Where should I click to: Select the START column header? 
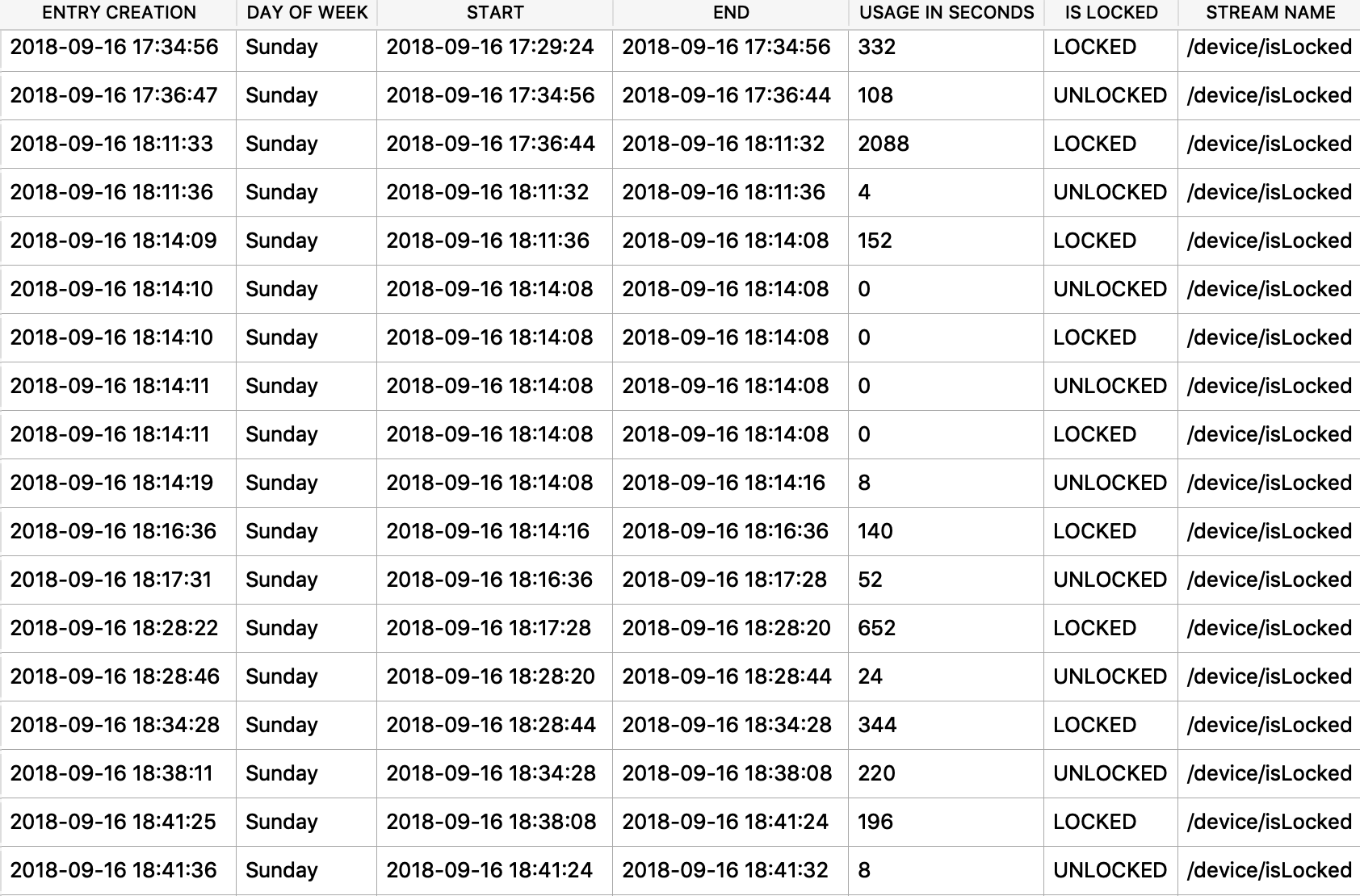[495, 13]
